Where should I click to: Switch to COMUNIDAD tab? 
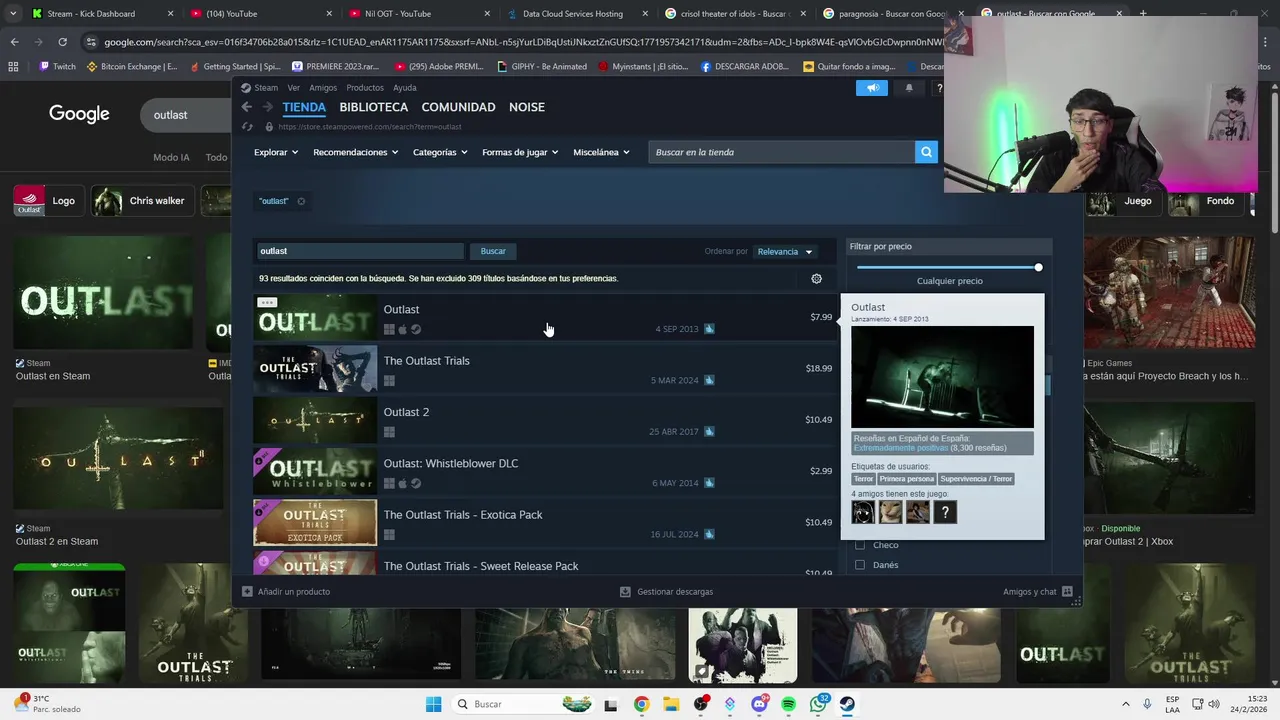pos(458,107)
